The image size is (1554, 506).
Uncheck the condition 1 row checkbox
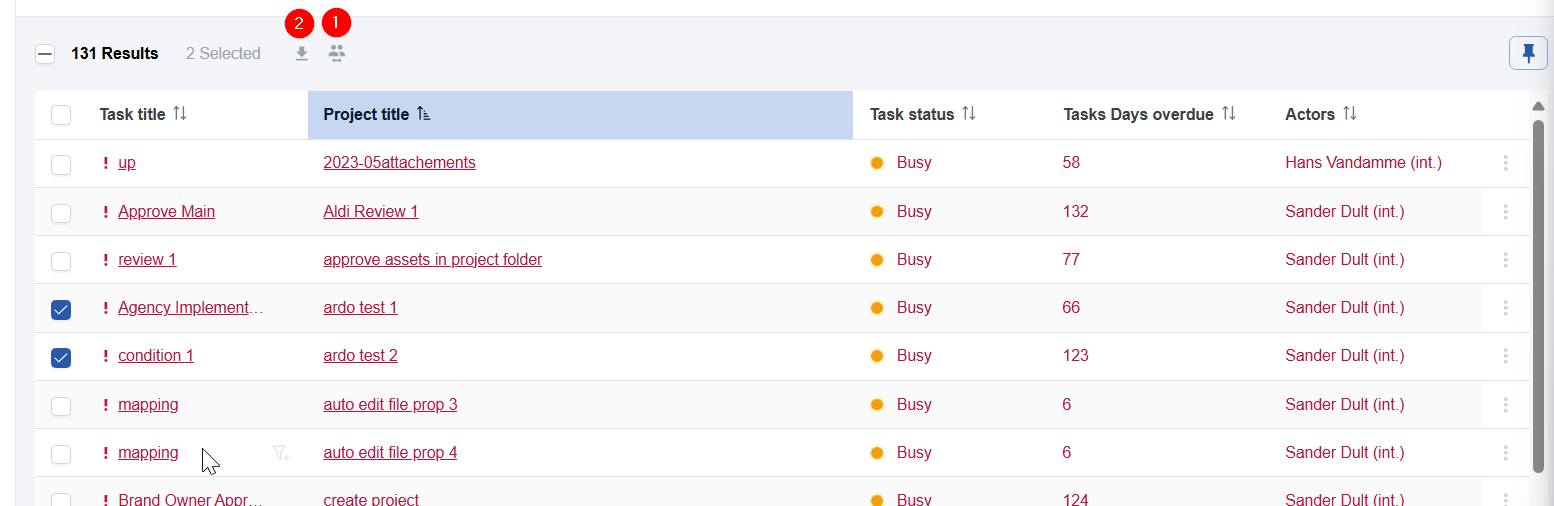pyautogui.click(x=61, y=357)
